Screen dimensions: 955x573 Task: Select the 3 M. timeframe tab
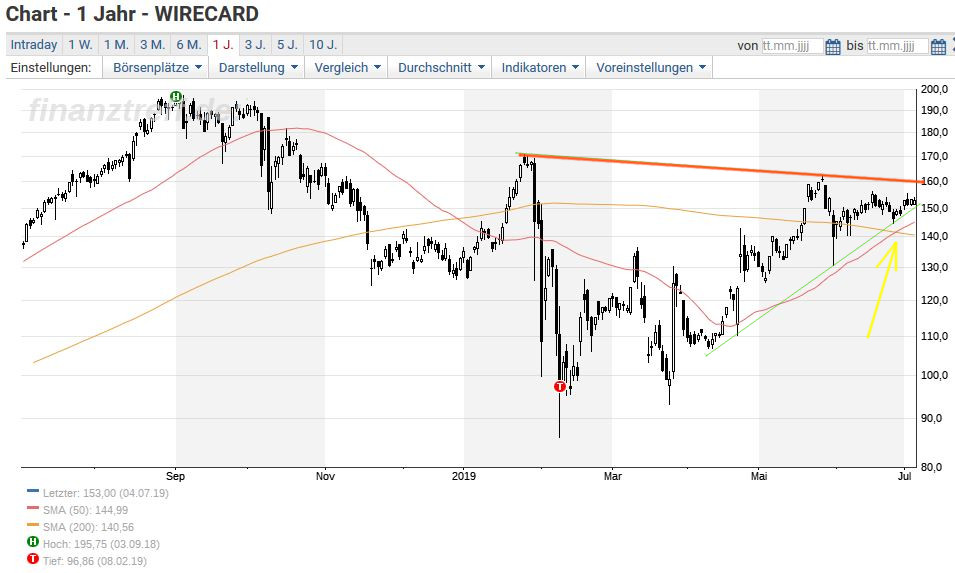(x=152, y=45)
